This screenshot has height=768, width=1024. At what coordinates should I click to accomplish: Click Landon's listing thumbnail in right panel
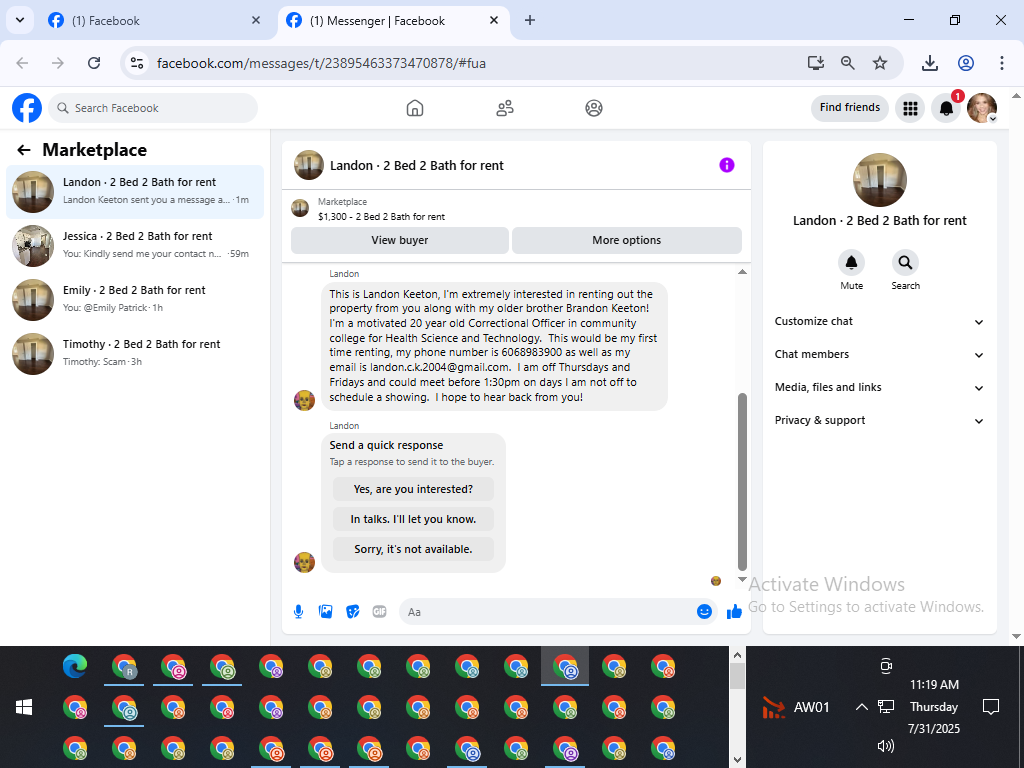(x=880, y=180)
